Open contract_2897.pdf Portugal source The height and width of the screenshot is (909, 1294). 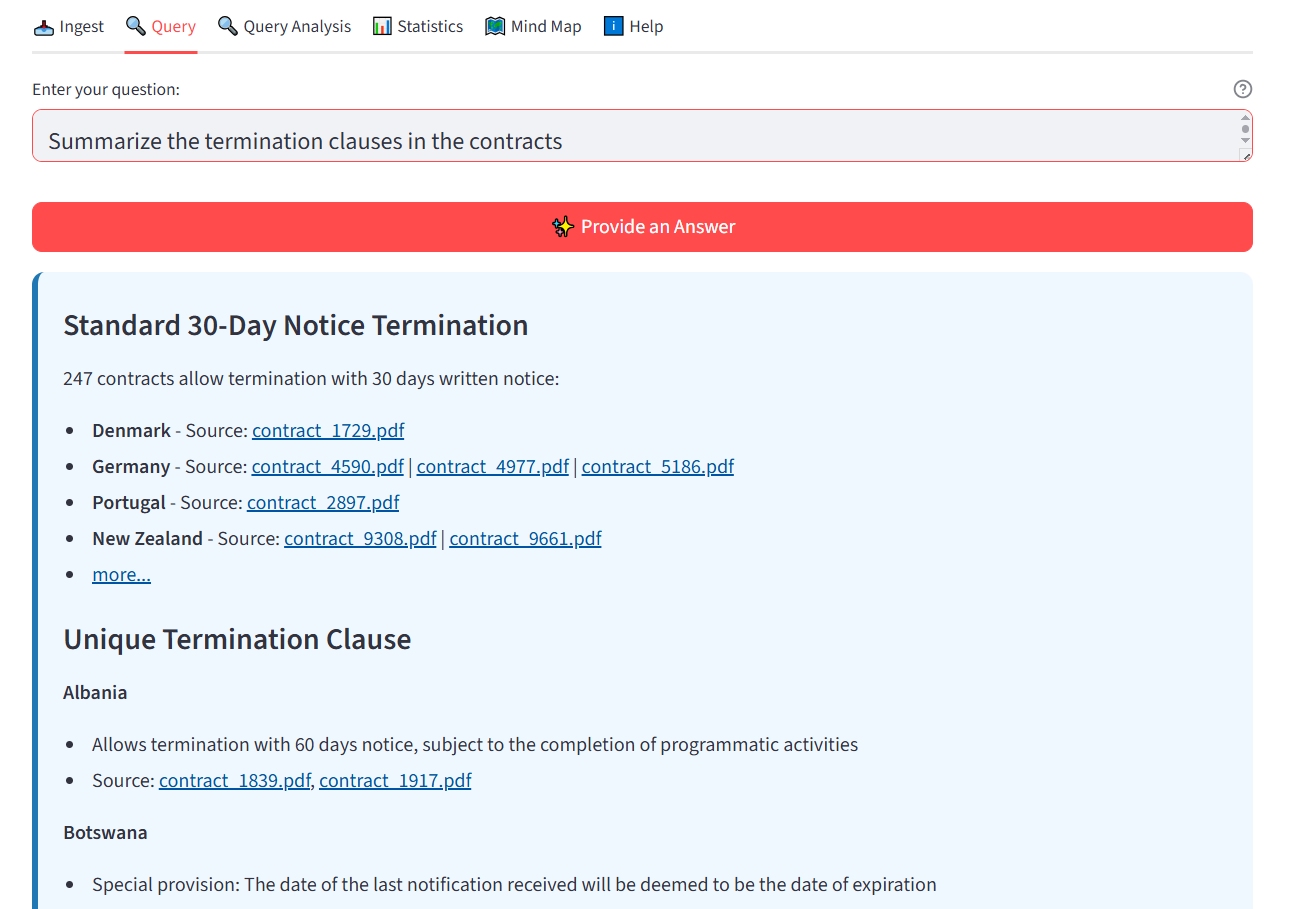tap(322, 502)
